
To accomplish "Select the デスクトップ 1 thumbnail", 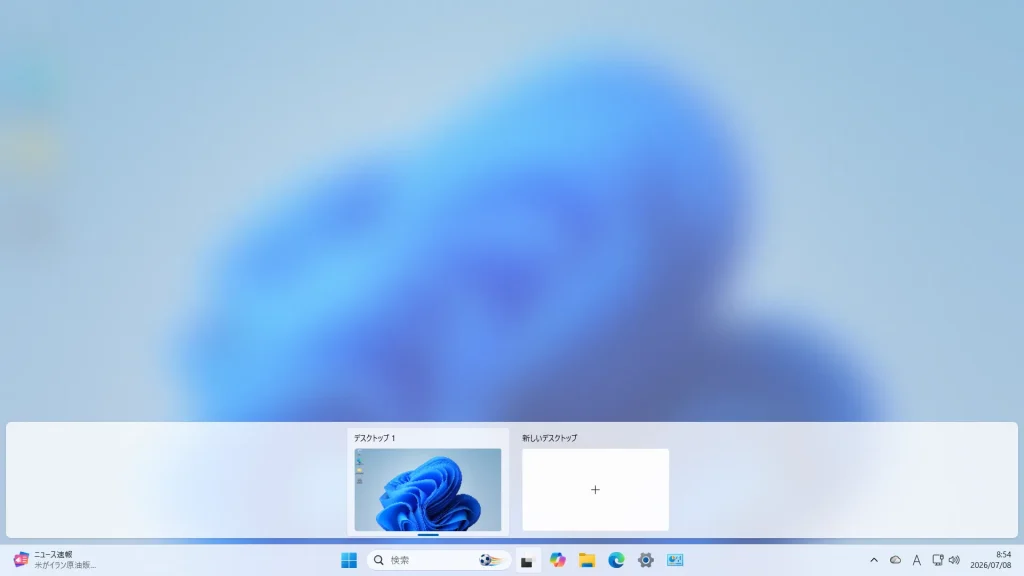I will pos(428,490).
